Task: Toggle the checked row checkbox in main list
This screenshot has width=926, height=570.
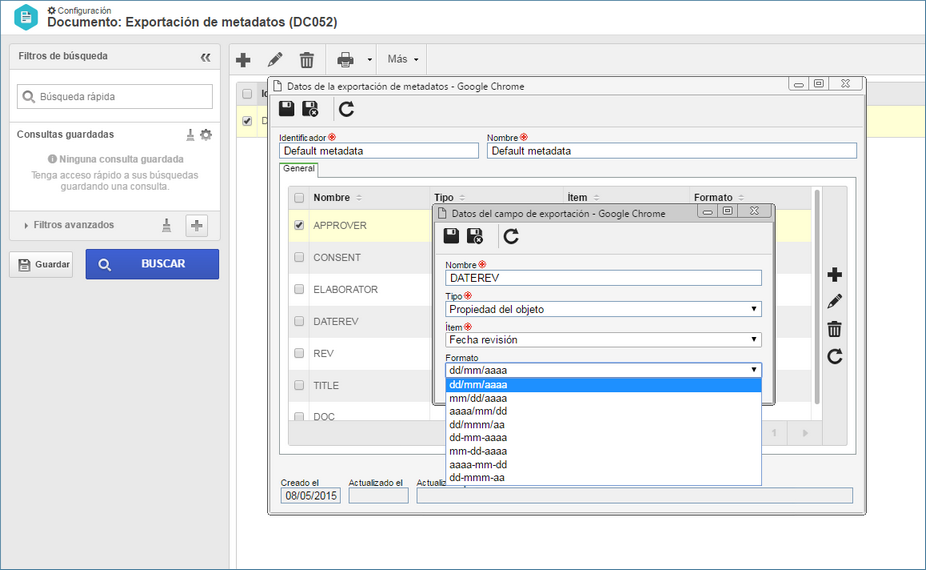Action: click(247, 120)
